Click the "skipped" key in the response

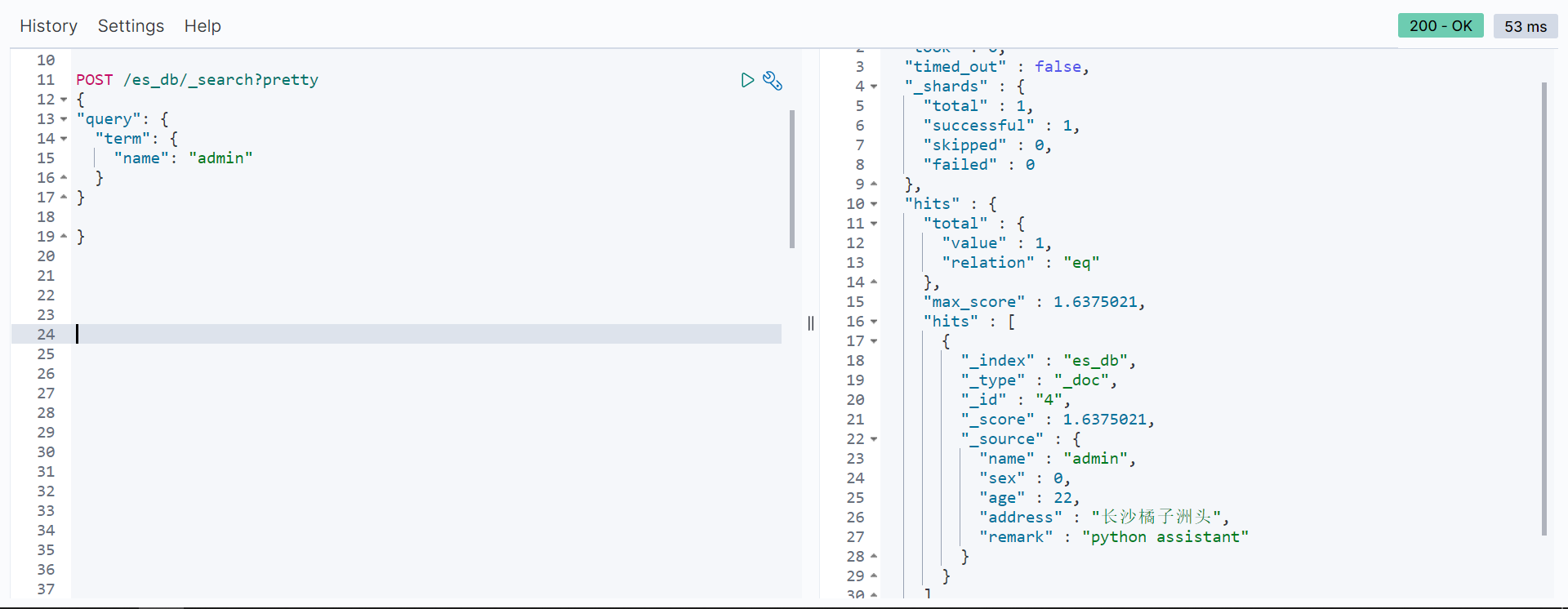(964, 145)
